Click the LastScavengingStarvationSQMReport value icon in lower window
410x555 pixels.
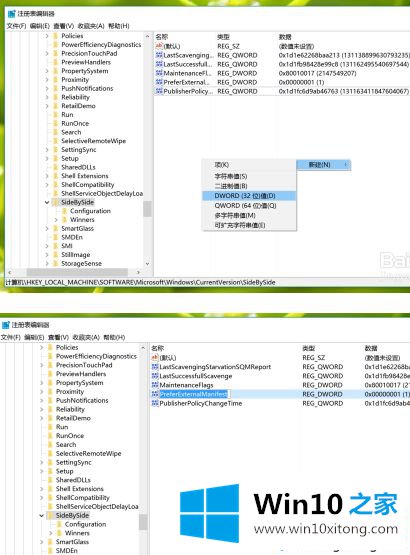(x=155, y=367)
